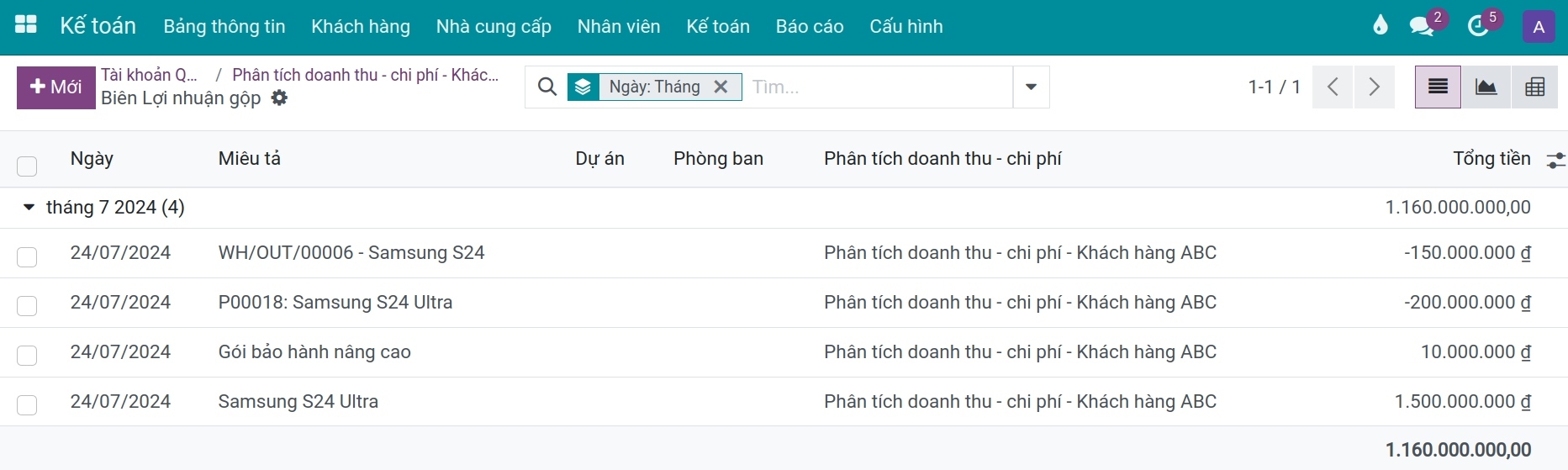Viewport: 1568px width, 470px height.
Task: Sort by the Ngày column header
Action: (92, 159)
